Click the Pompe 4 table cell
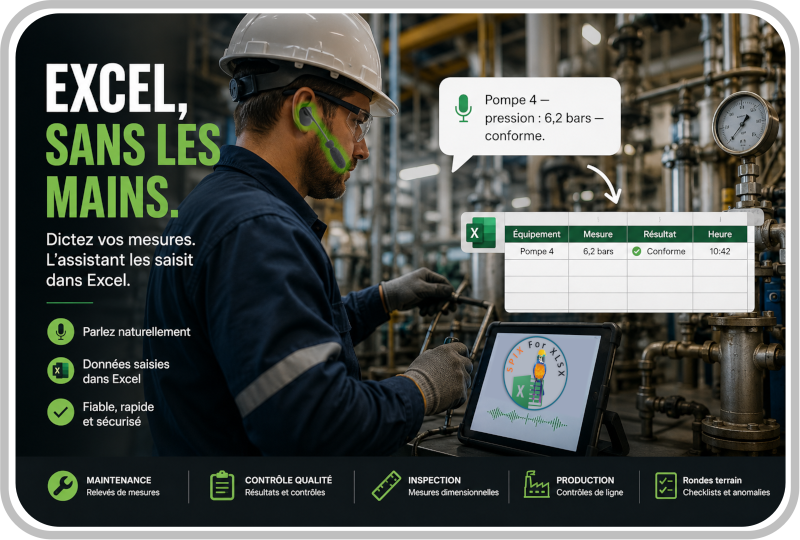This screenshot has width=800, height=540. click(x=536, y=251)
